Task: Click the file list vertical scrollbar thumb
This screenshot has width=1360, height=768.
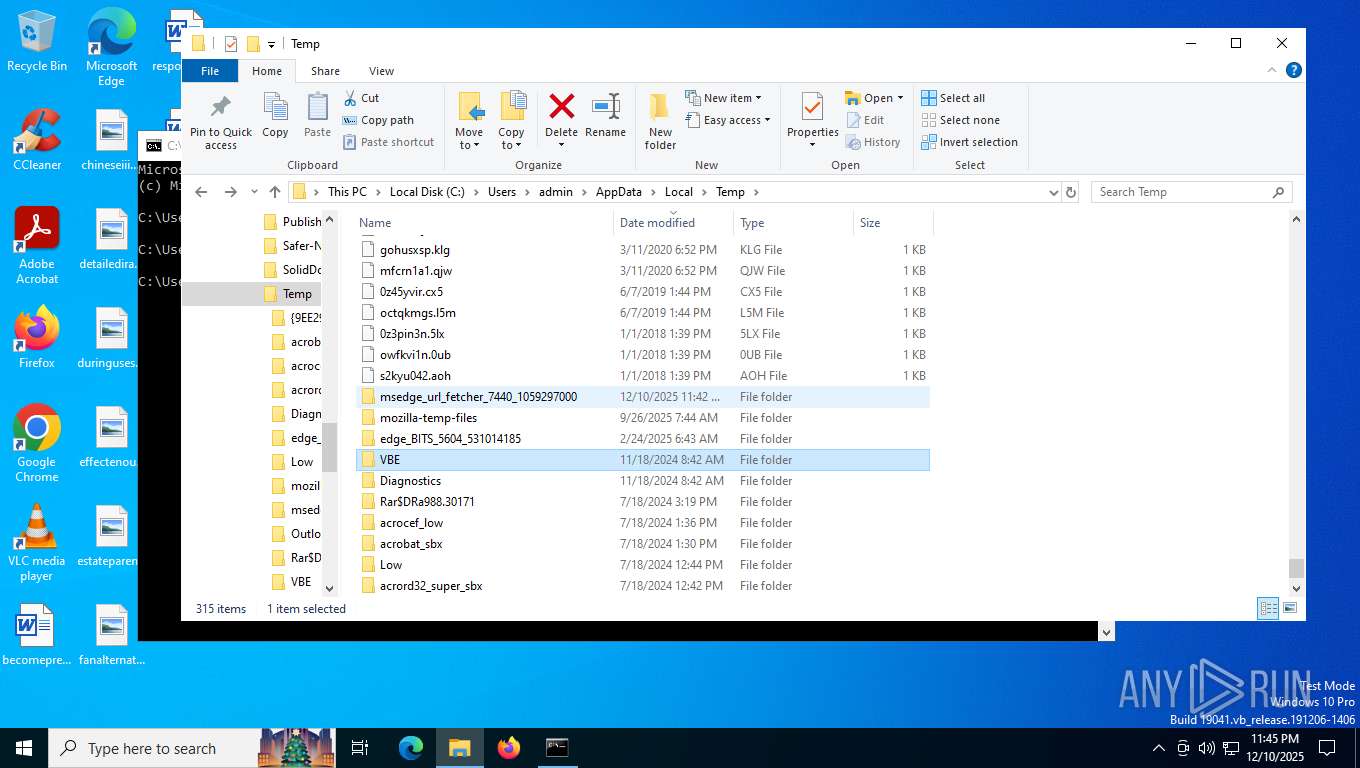Action: (x=1296, y=568)
